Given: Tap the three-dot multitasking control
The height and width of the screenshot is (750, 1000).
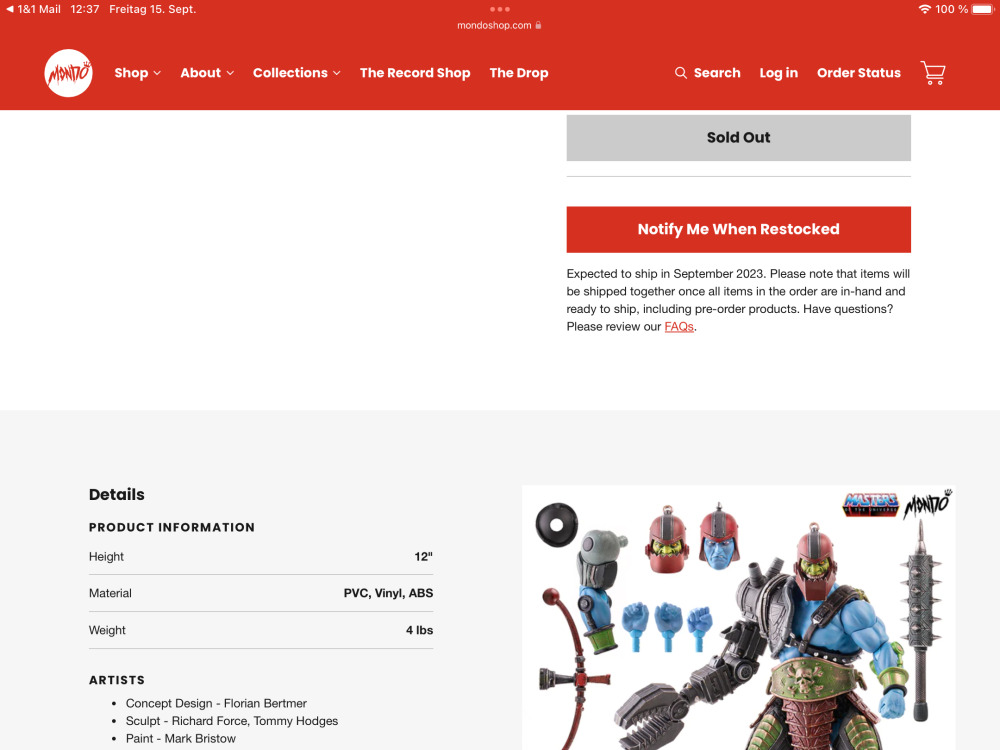Looking at the screenshot, I should [x=499, y=9].
